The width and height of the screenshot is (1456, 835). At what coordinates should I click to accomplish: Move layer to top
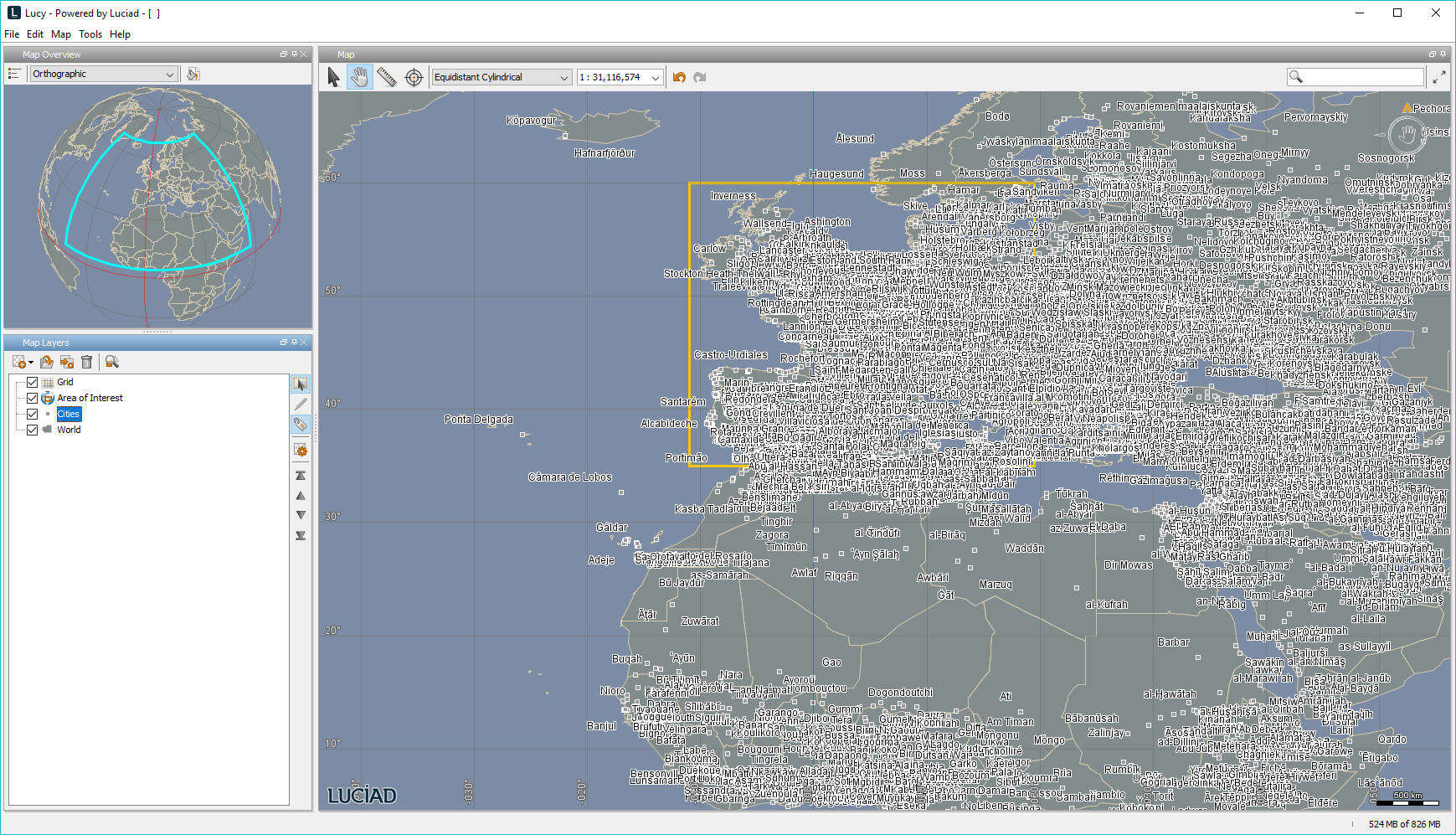click(301, 475)
